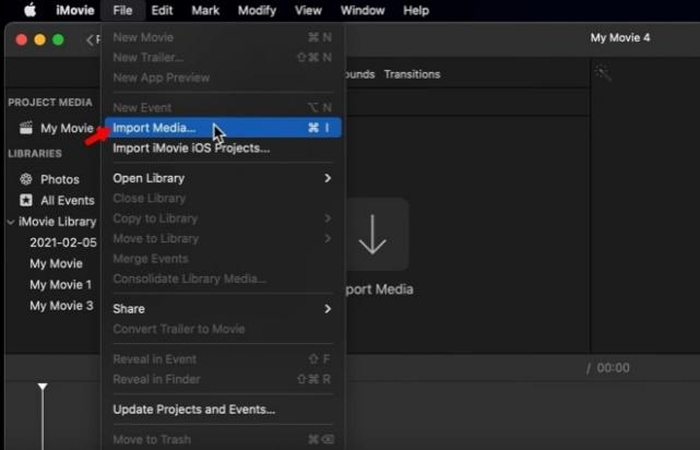Viewport: 700px width, 450px height.
Task: Open the Modify menu
Action: pos(257,10)
